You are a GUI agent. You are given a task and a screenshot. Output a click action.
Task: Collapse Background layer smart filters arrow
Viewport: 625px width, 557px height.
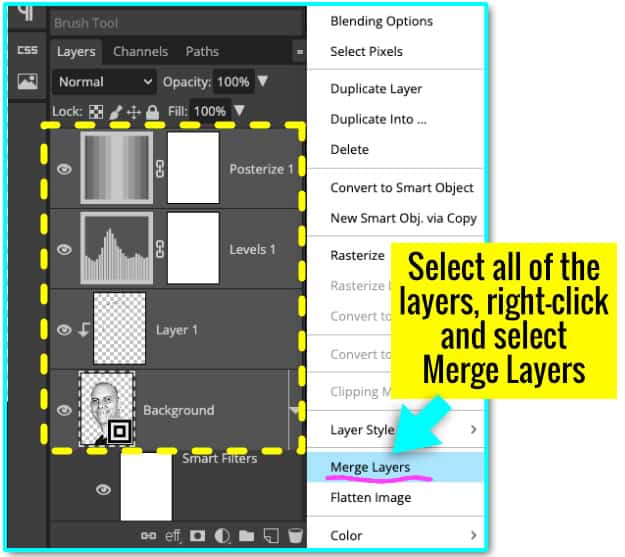[295, 410]
